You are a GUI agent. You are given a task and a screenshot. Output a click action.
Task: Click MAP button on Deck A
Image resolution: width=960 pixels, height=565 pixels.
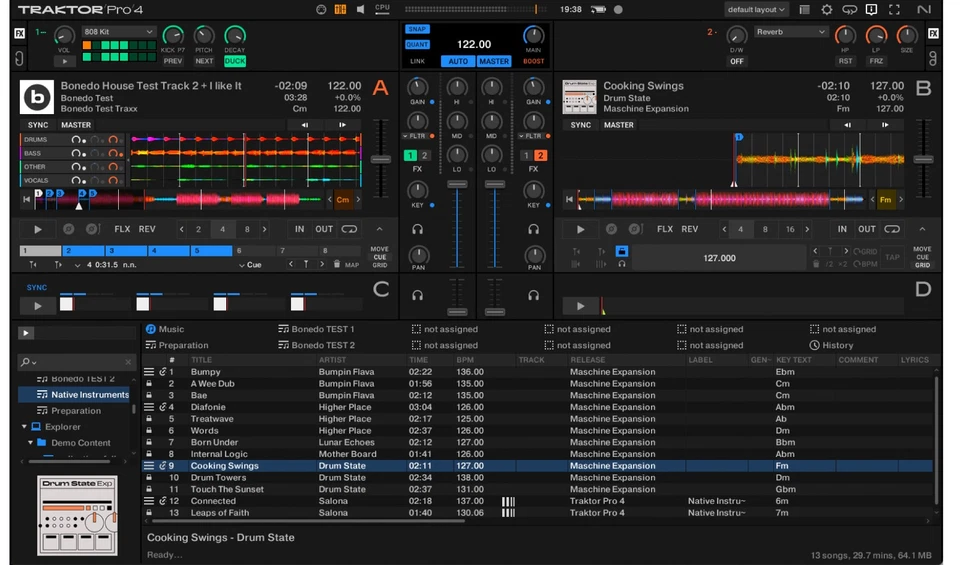(x=352, y=265)
